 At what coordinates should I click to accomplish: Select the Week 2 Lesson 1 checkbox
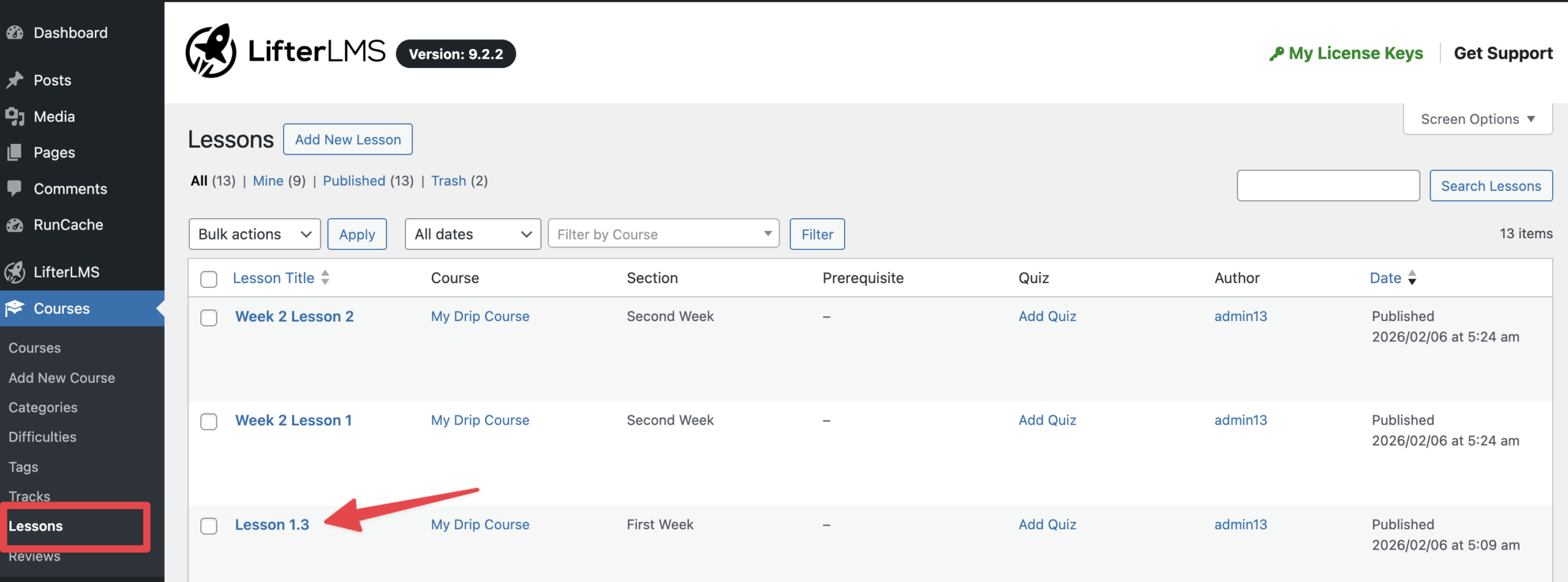(x=209, y=421)
